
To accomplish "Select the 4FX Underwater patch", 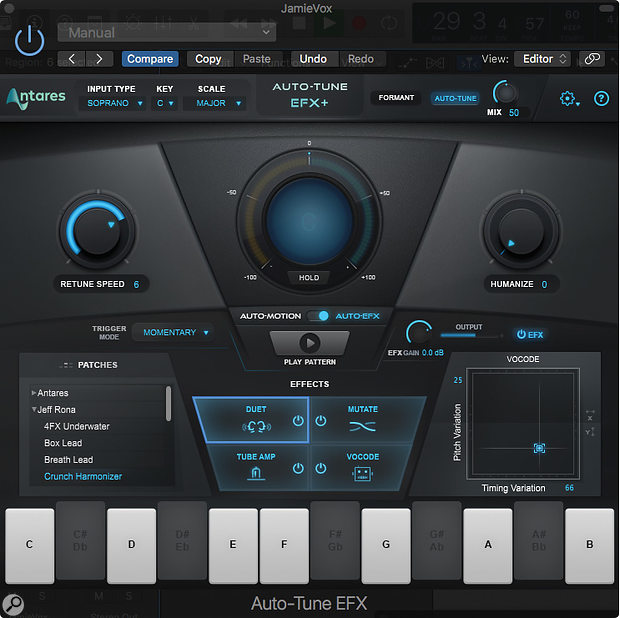I will 77,426.
